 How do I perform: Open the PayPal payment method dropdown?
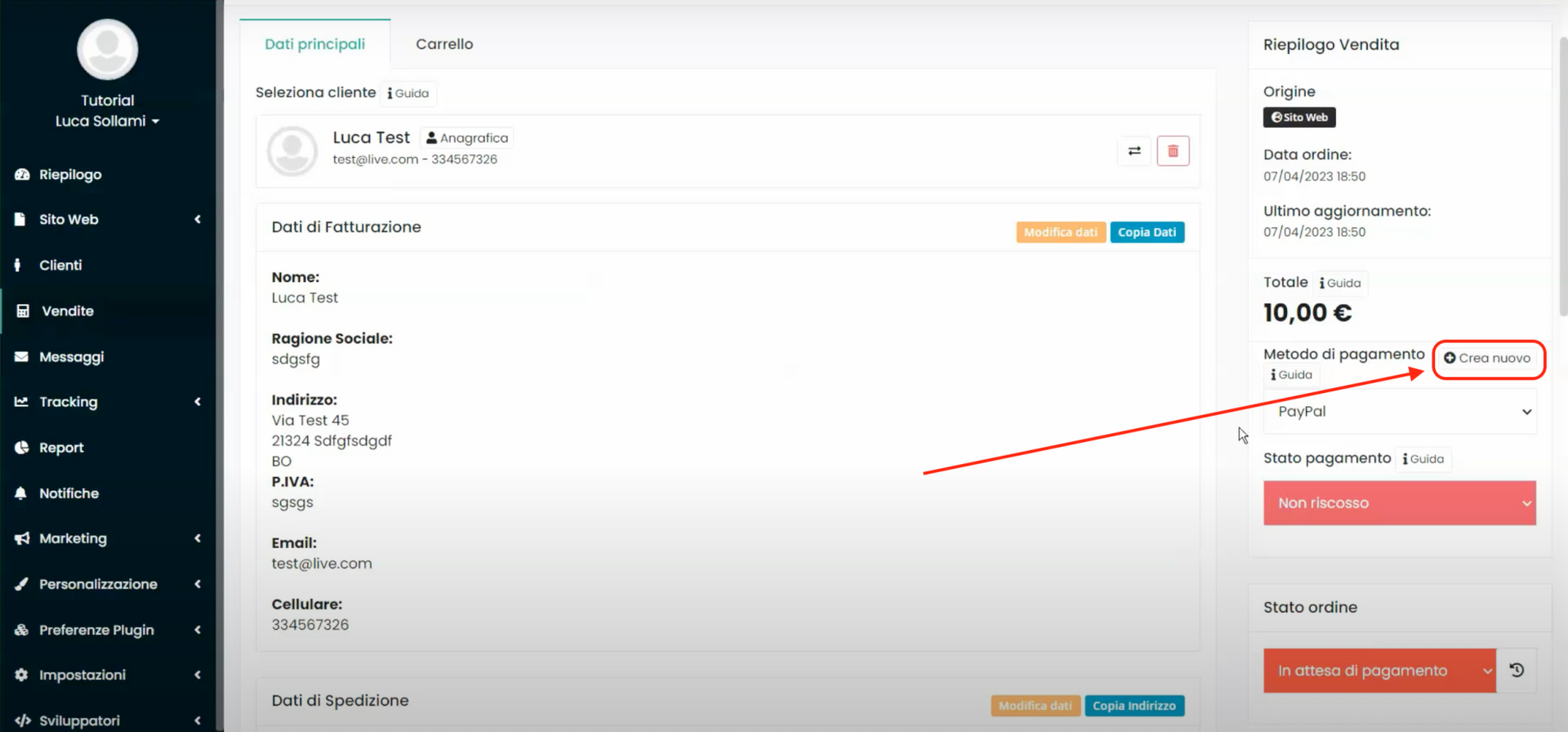point(1400,412)
